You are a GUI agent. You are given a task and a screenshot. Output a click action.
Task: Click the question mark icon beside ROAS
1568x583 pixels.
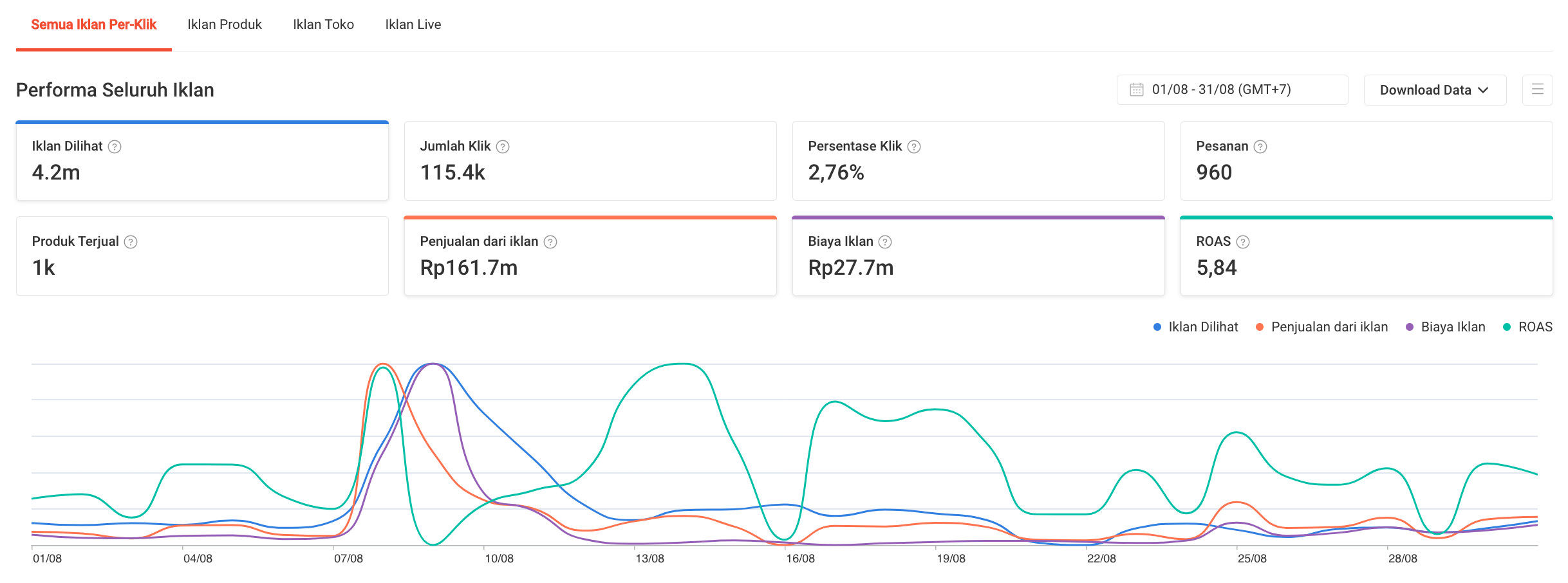[x=1243, y=242]
